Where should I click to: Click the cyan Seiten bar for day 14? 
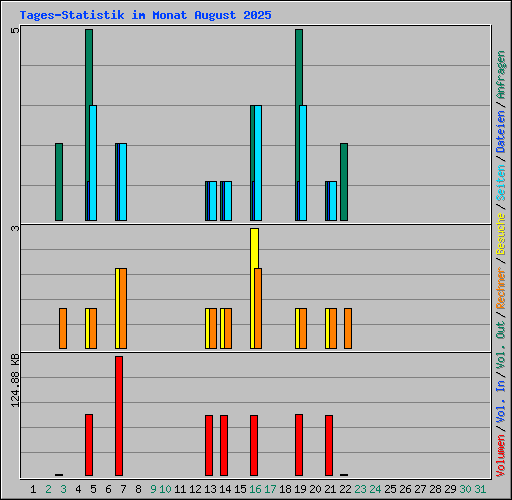pyautogui.click(x=228, y=201)
